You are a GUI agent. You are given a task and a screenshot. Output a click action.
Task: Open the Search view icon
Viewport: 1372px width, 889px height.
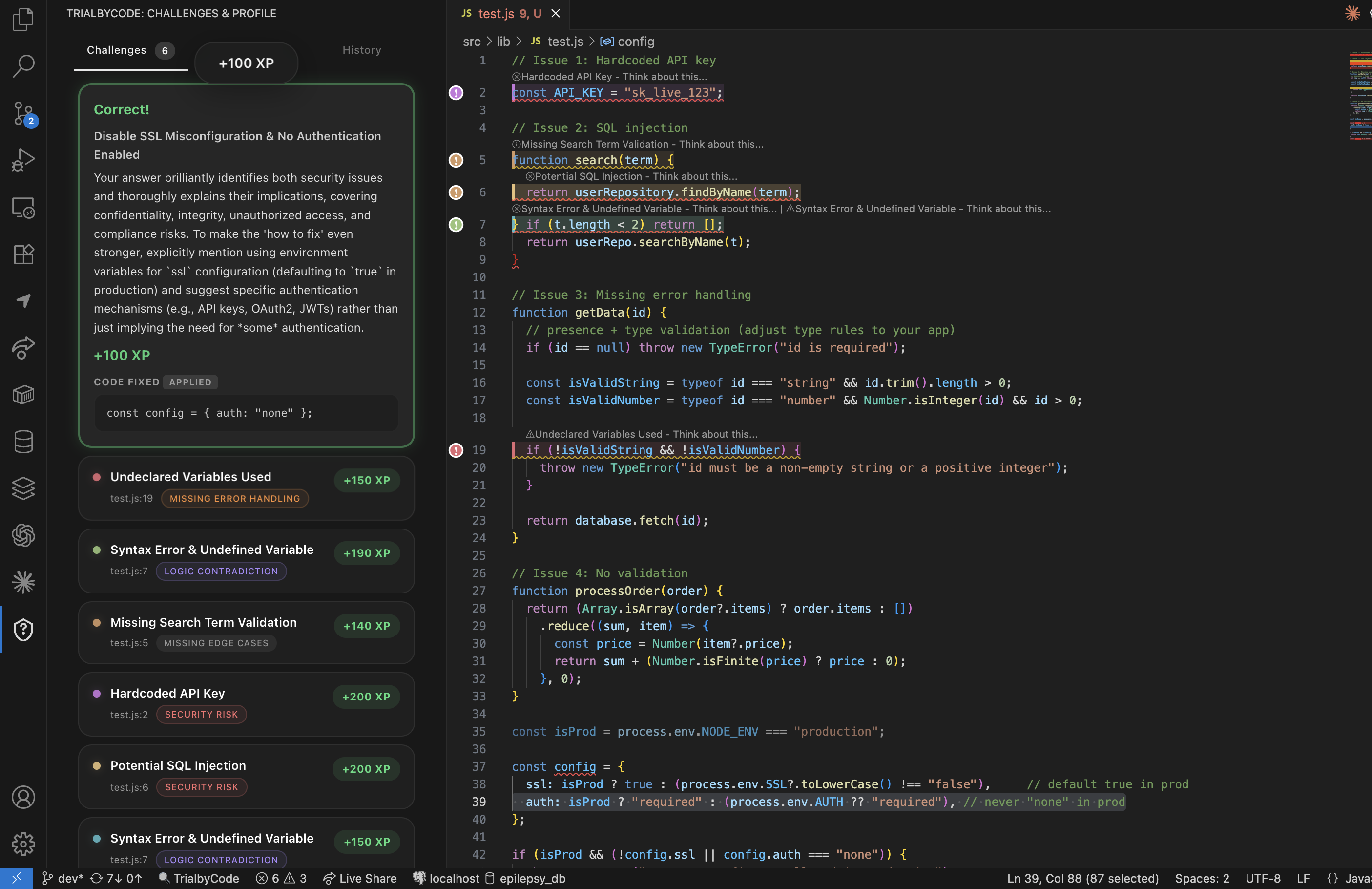(x=23, y=66)
